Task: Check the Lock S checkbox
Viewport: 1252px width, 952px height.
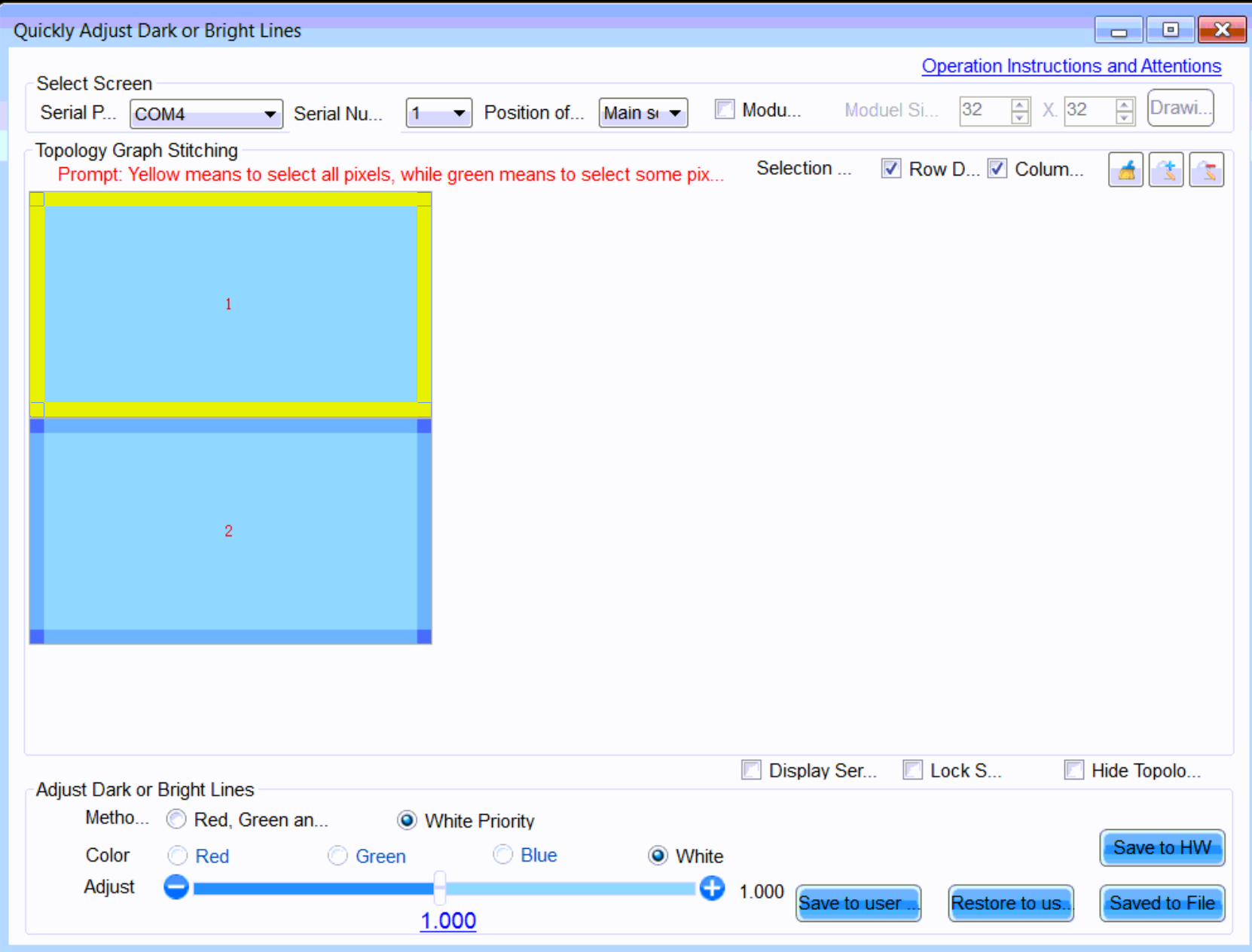Action: (x=912, y=770)
